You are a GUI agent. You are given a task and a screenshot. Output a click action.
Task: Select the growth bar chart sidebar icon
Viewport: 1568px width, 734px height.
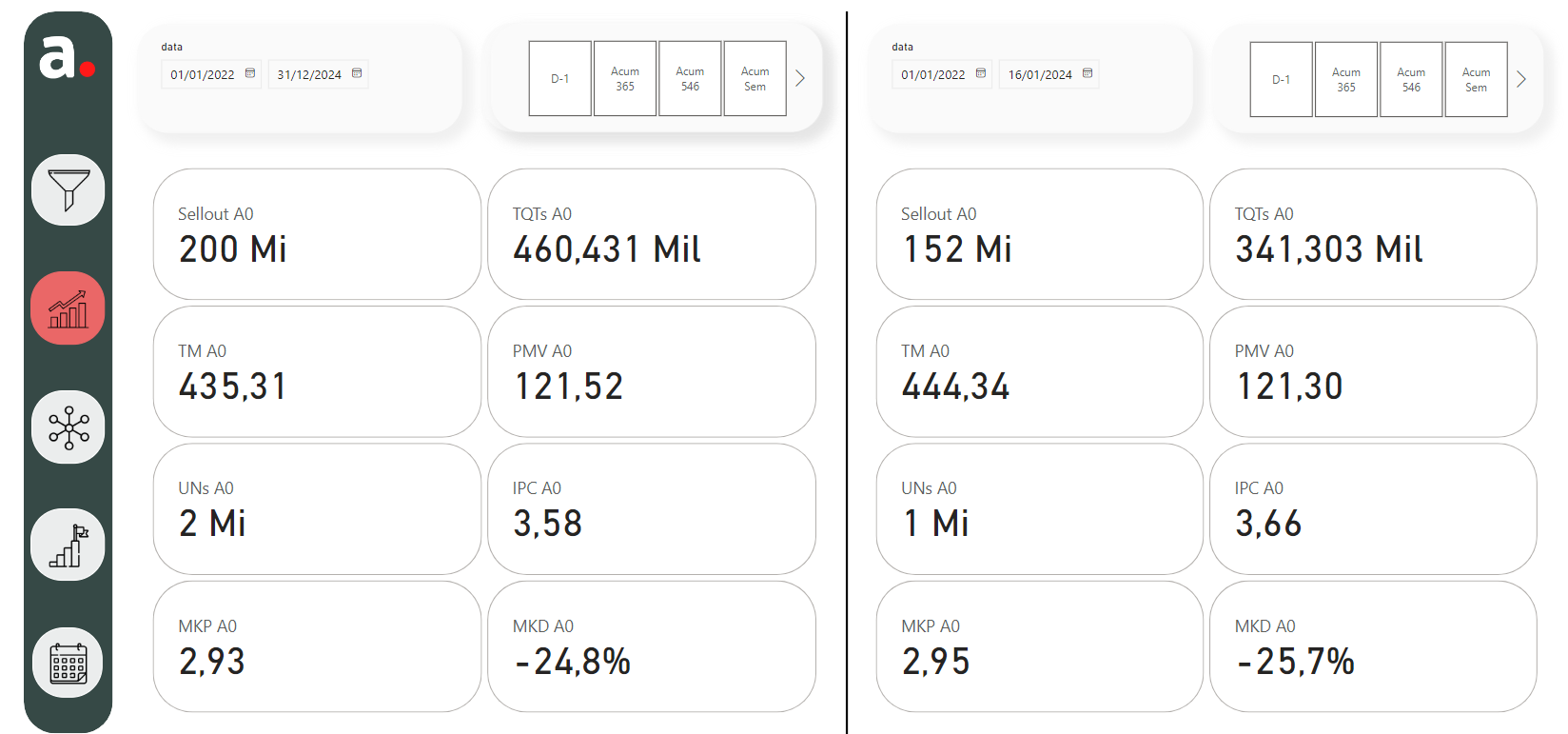pos(69,308)
